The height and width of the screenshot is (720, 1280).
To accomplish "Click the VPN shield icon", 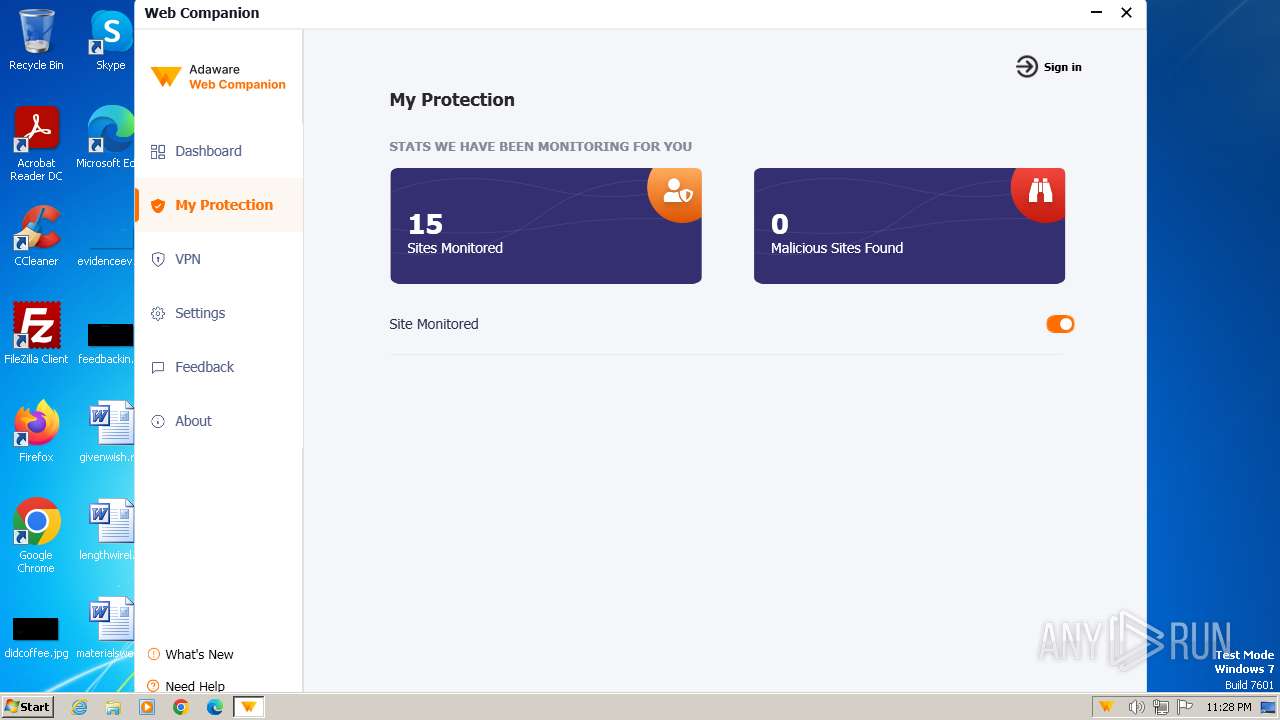I will pos(158,260).
